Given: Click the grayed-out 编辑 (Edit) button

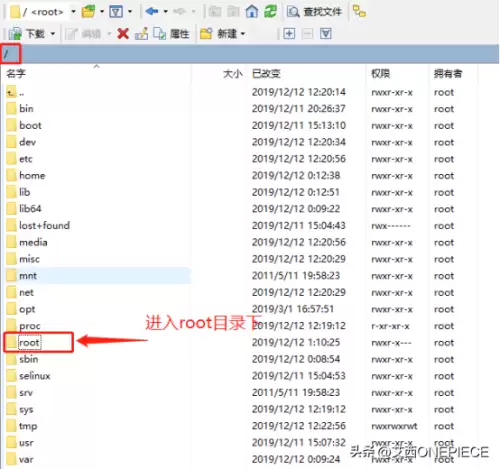Looking at the screenshot, I should 83,34.
